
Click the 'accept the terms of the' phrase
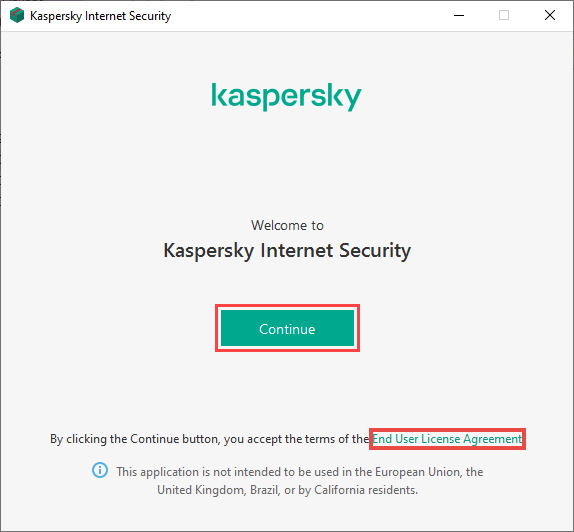(x=308, y=439)
